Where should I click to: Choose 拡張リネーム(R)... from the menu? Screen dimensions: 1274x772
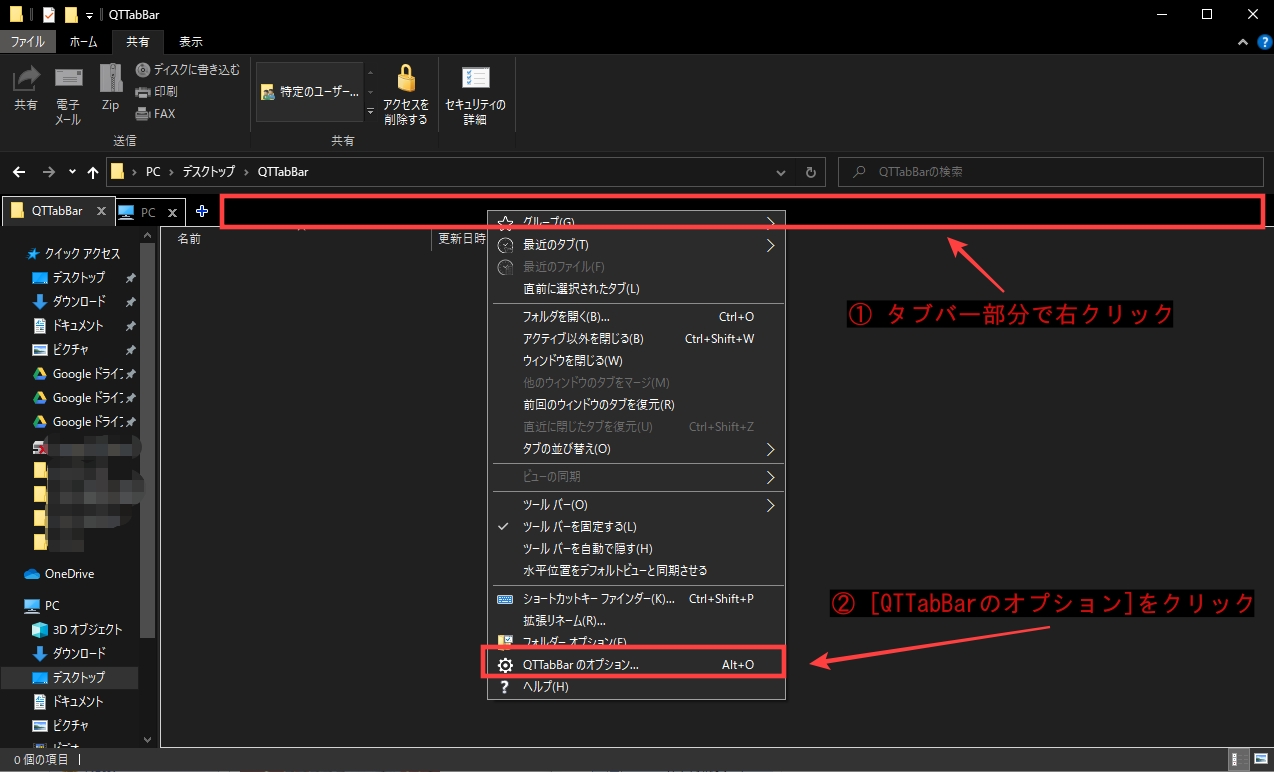point(636,621)
